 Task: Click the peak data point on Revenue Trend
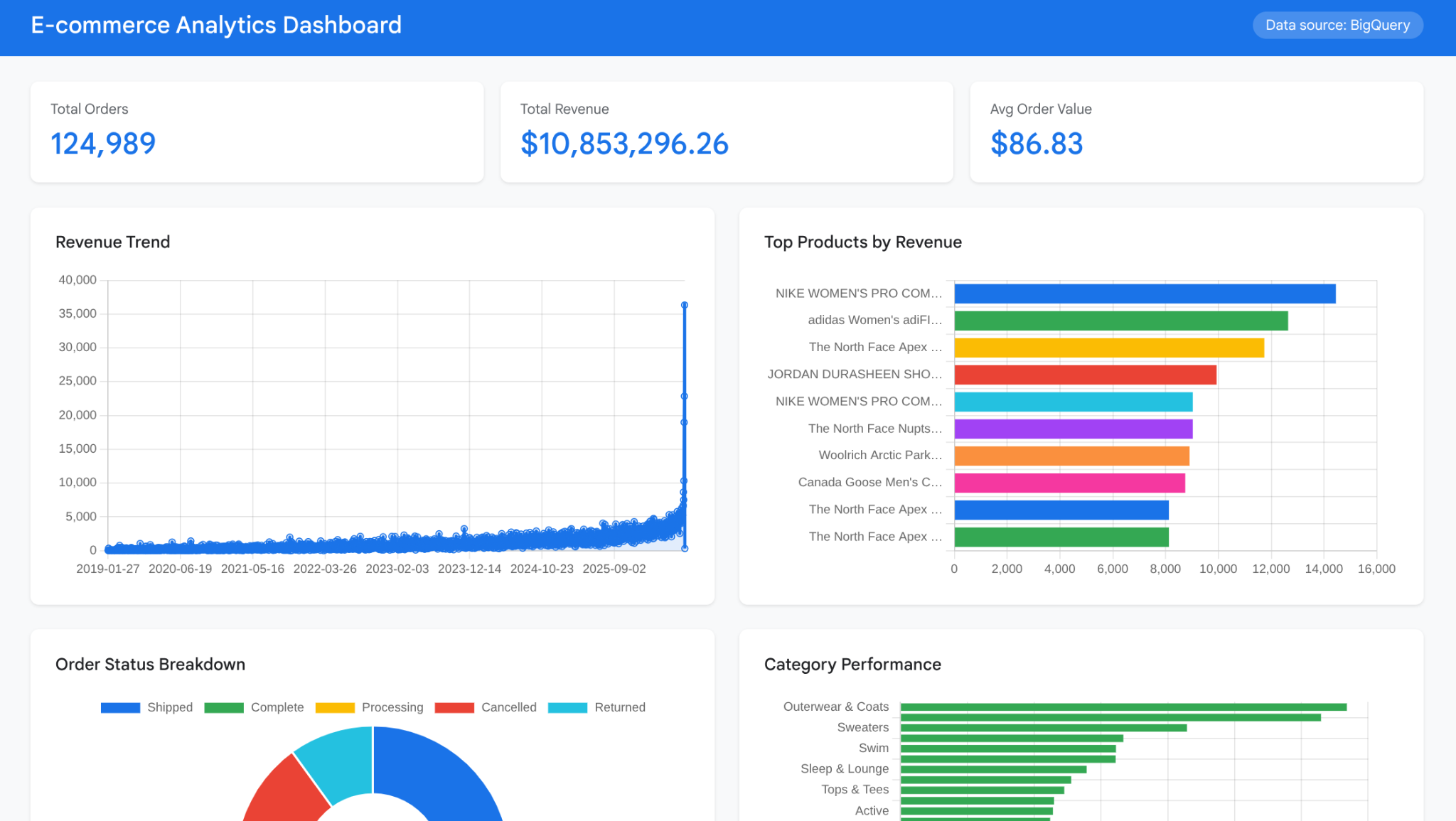(x=685, y=305)
